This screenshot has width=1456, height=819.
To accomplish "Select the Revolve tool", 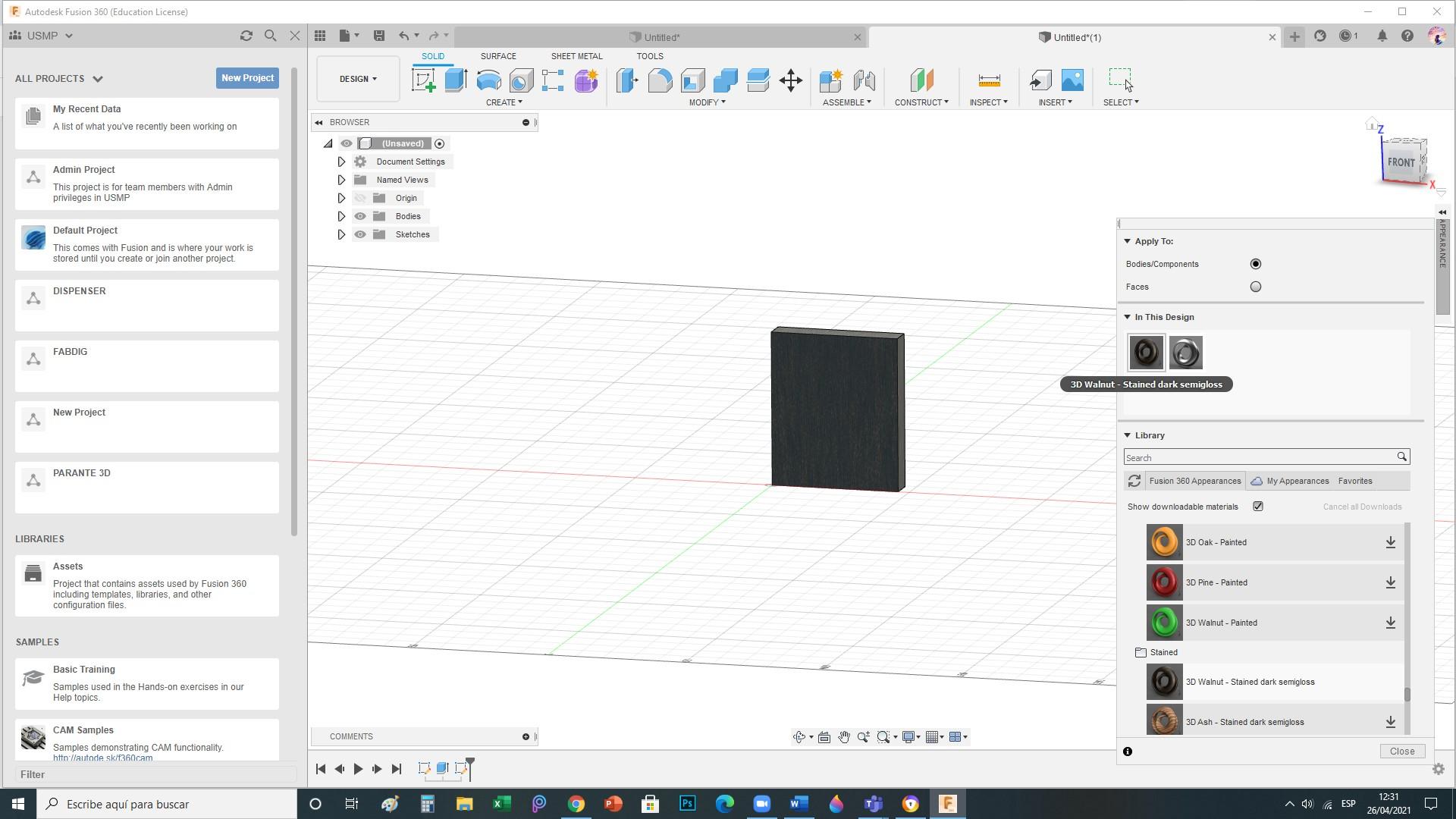I will [x=488, y=80].
